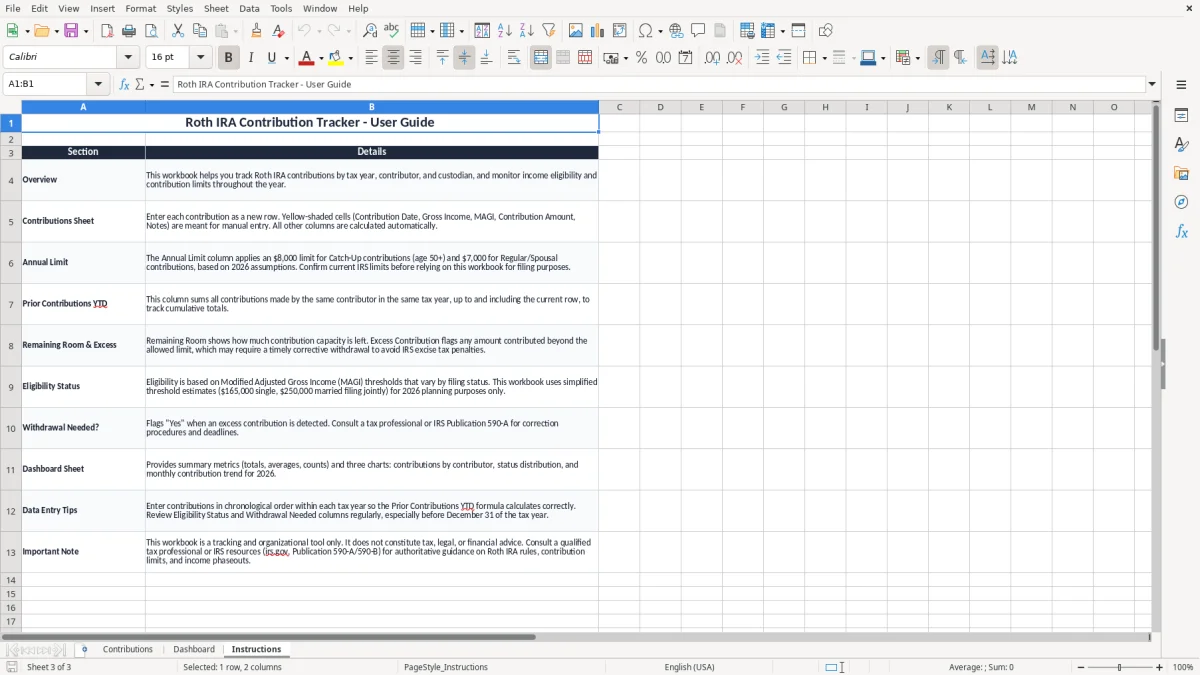Screen dimensions: 1200x675
Task: Click the Save document icon
Action: tap(71, 31)
